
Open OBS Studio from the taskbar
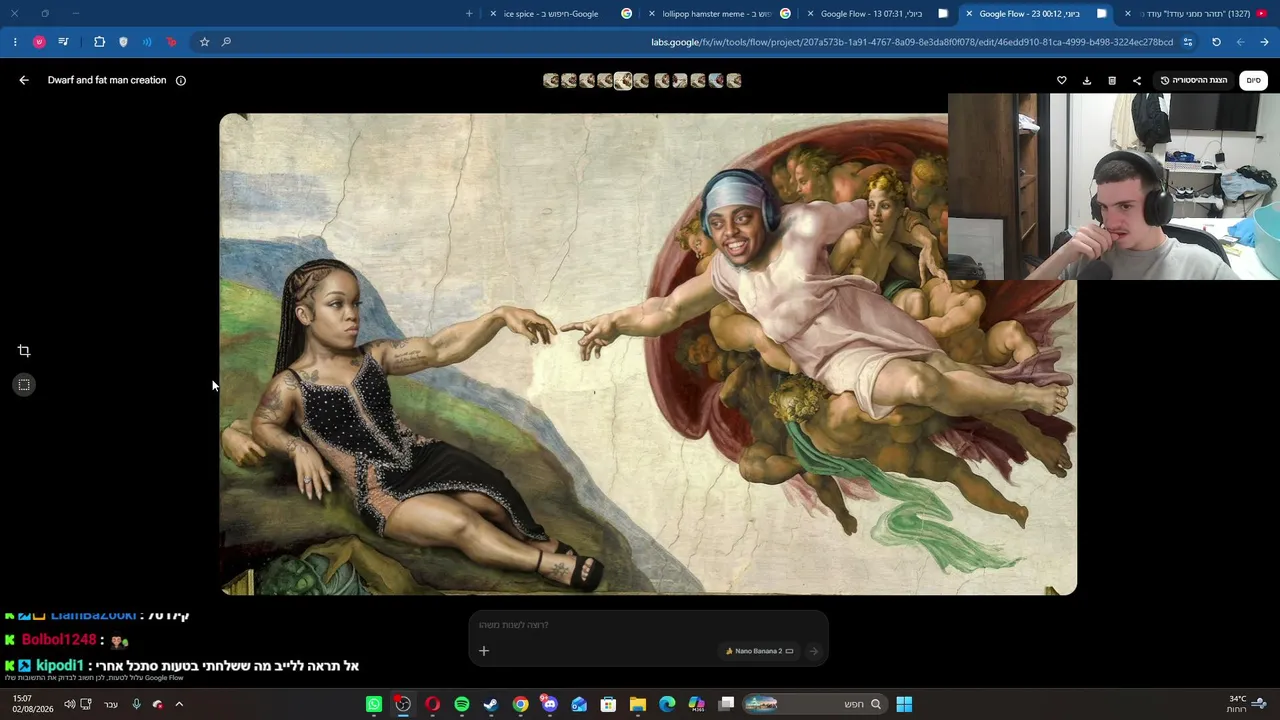point(403,704)
